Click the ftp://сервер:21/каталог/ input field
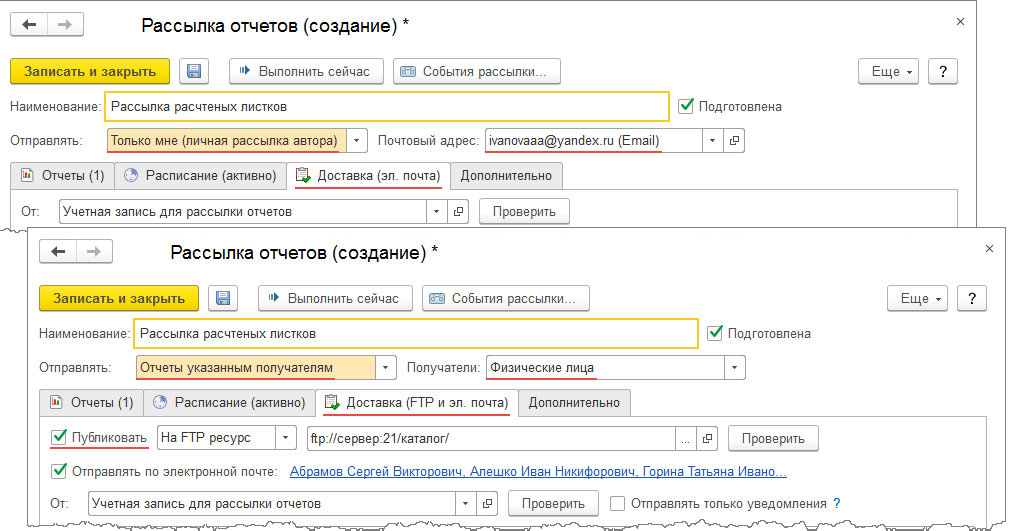The width and height of the screenshot is (1020, 531). tap(490, 438)
